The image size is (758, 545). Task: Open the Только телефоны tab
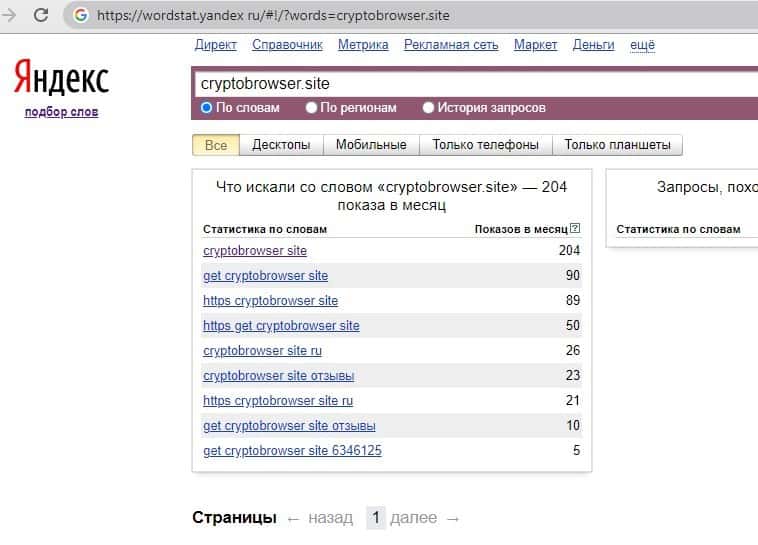click(x=485, y=145)
